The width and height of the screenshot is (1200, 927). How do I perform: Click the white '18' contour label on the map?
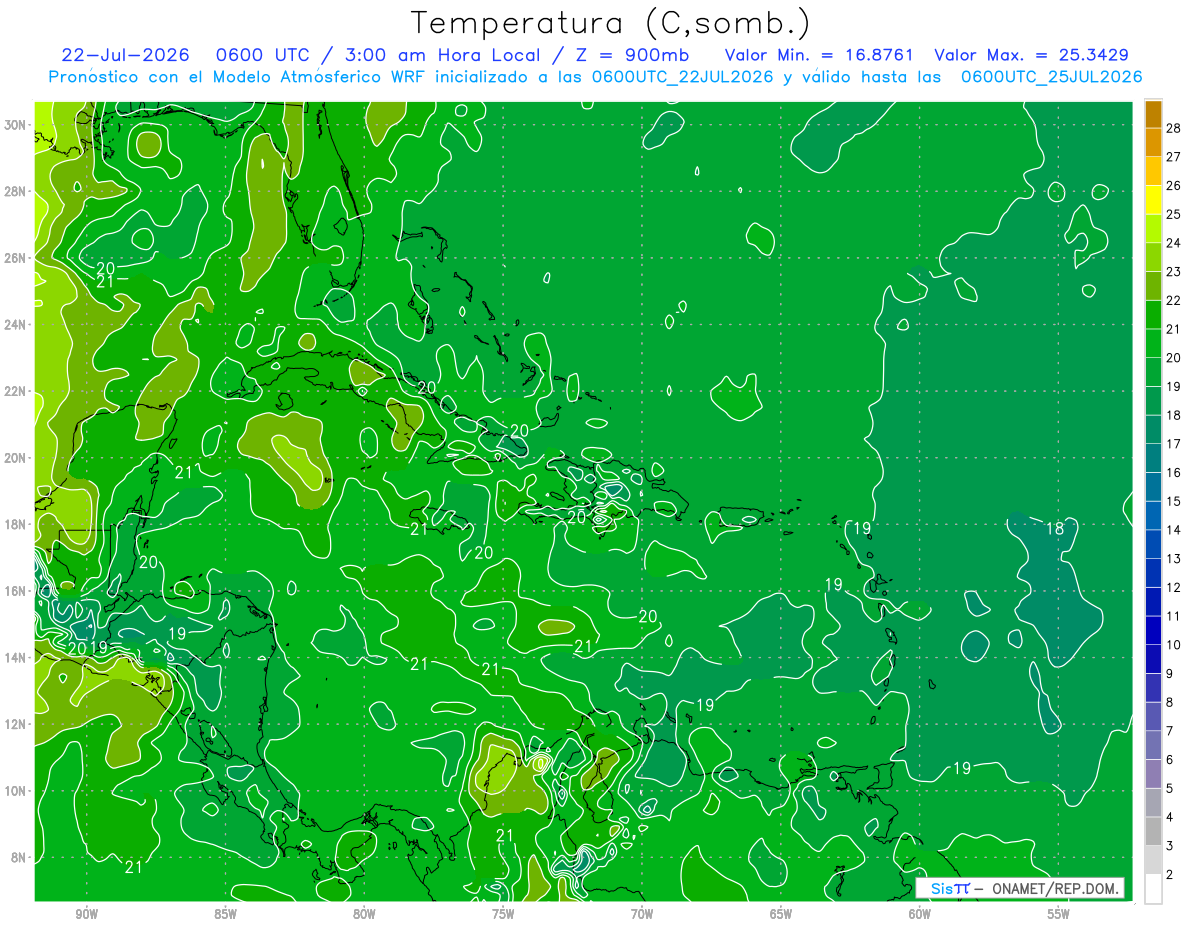pos(1054,528)
